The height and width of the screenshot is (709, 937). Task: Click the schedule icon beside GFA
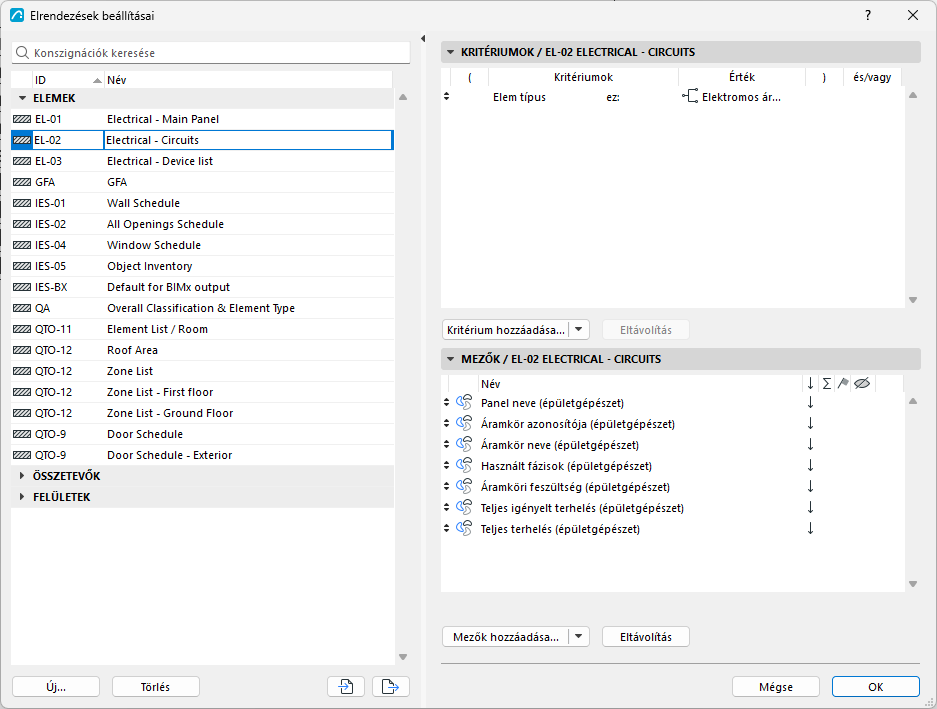click(x=22, y=182)
